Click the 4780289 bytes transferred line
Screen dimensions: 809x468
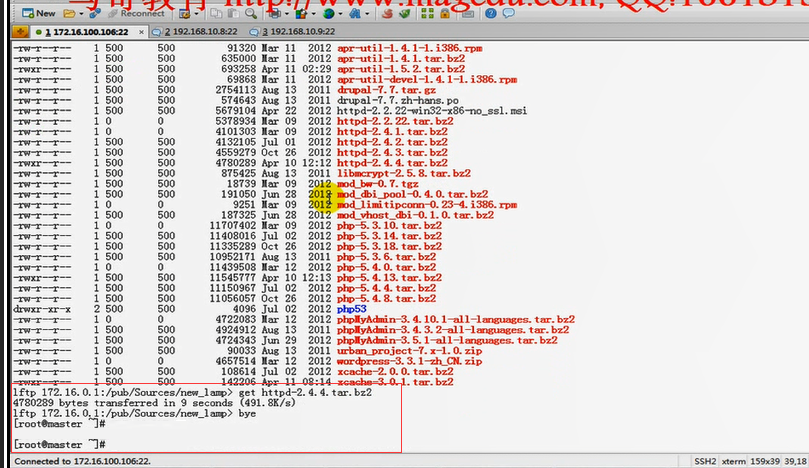click(x=154, y=403)
